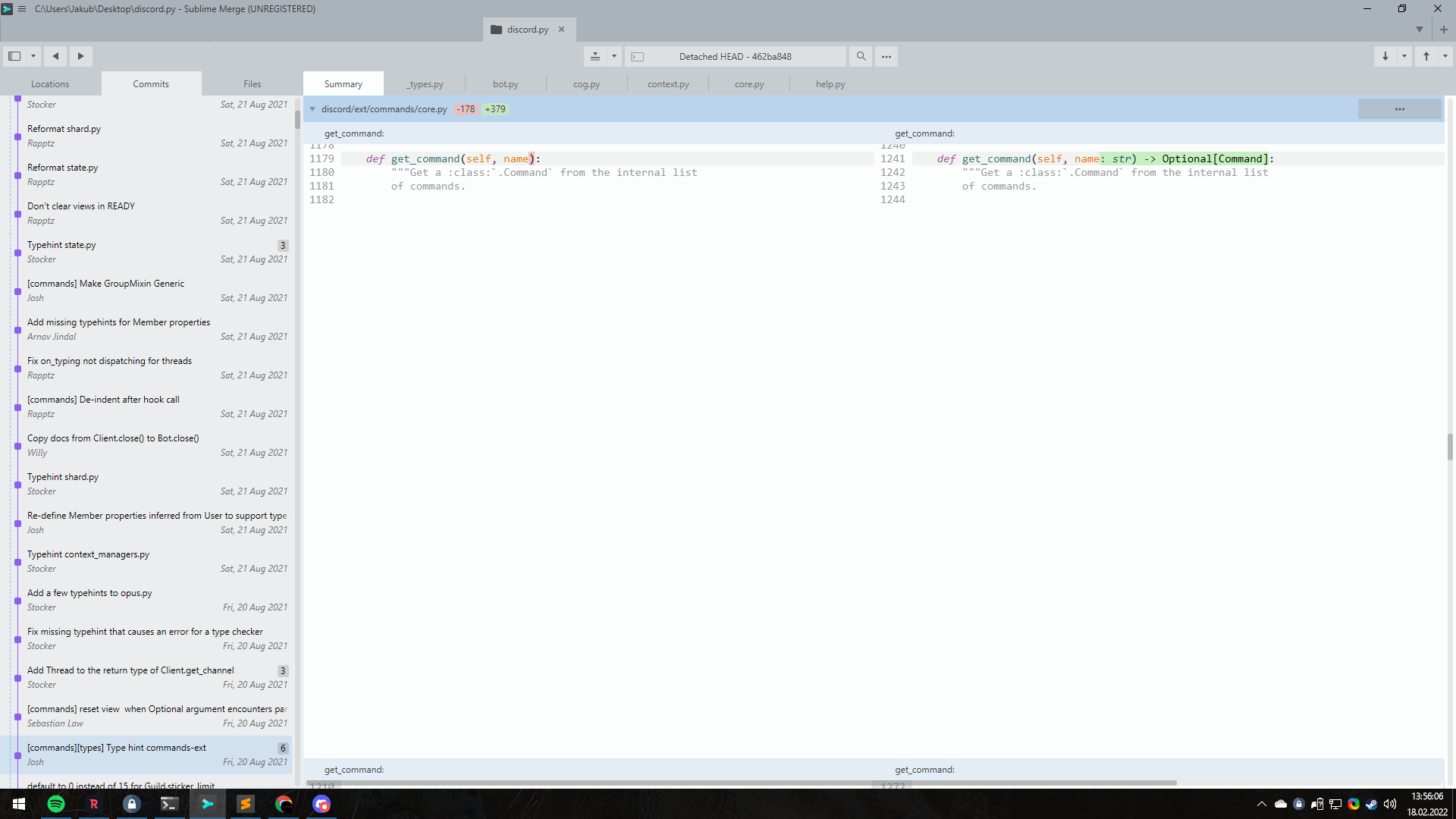Click the branch terminal icon
Viewport: 1456px width, 819px height.
(x=638, y=57)
